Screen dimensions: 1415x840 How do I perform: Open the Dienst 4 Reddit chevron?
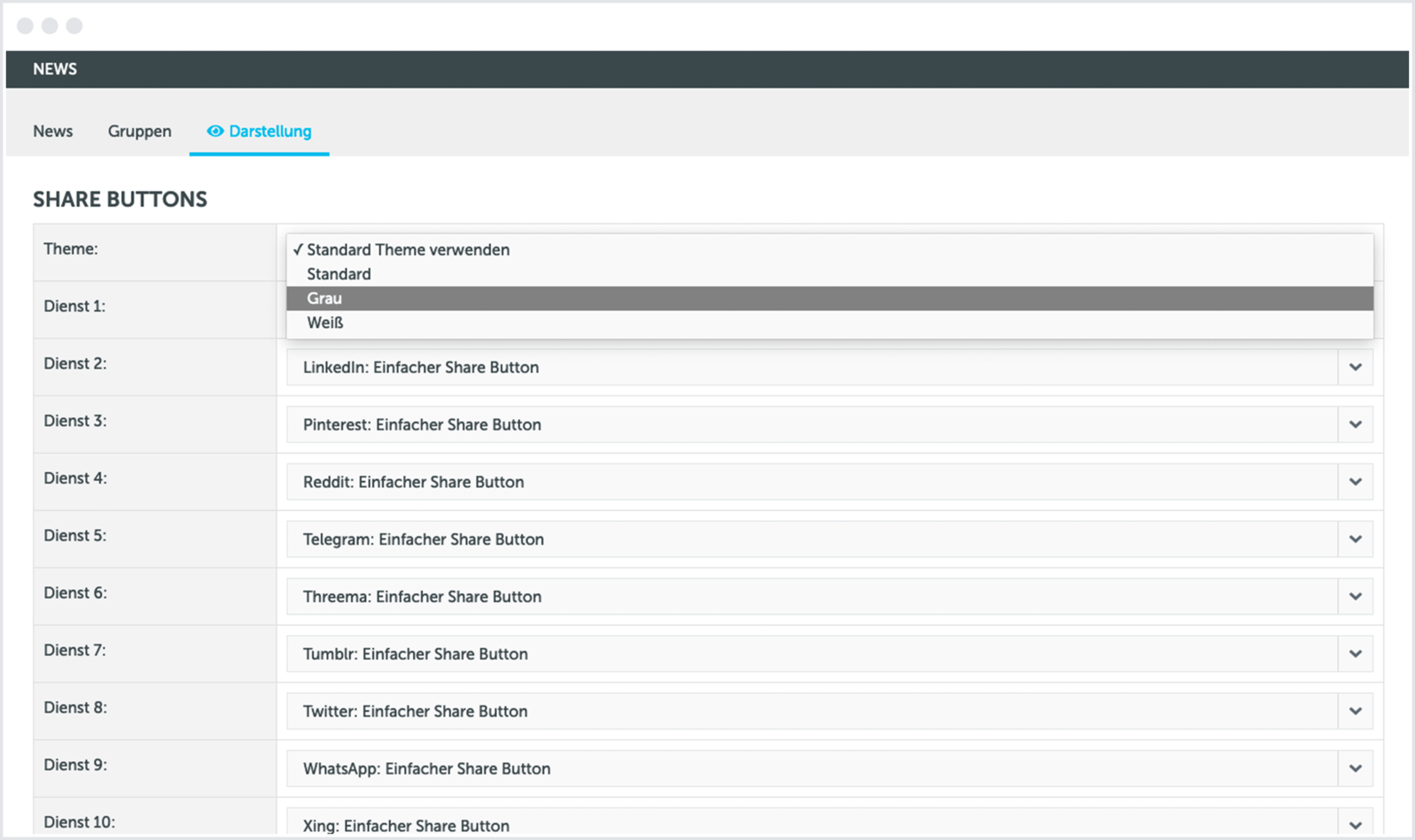pos(1355,482)
